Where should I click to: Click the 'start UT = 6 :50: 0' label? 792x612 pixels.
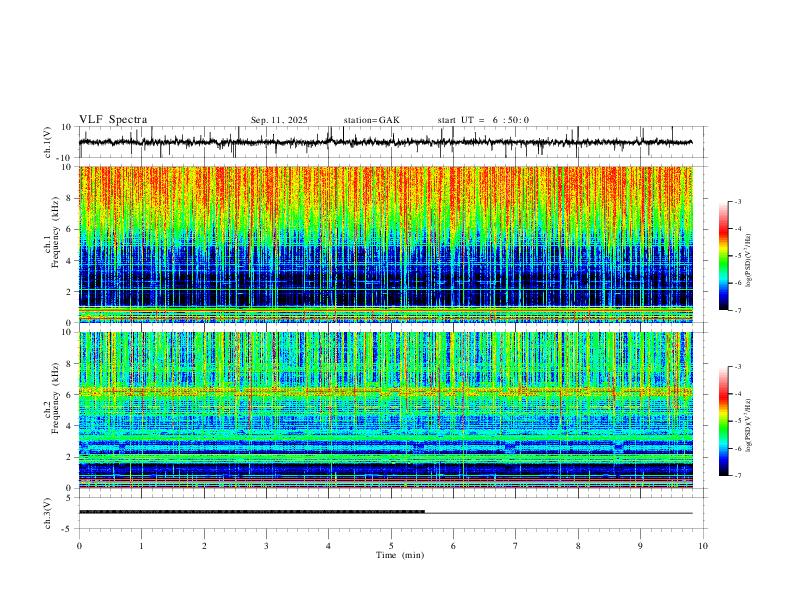483,120
